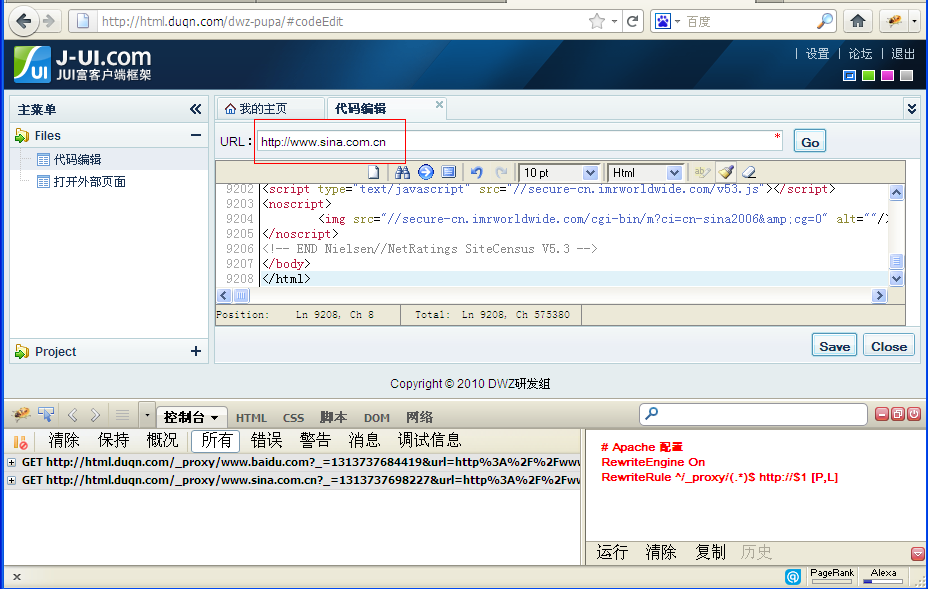Click the eraser icon in editor toolbar
Screen dimensions: 928x589
point(749,172)
